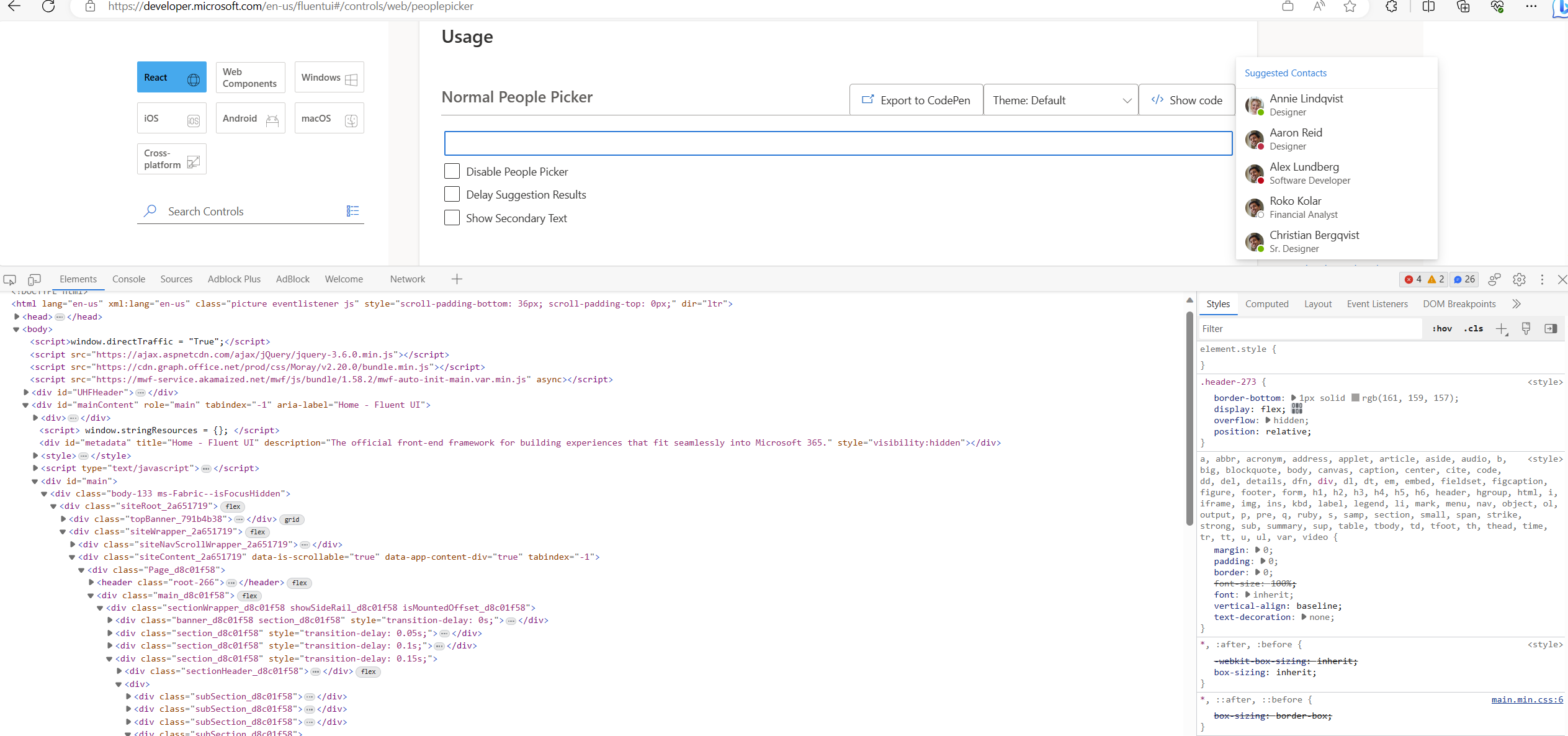Open the list view icon beside Search Controls

coord(352,211)
